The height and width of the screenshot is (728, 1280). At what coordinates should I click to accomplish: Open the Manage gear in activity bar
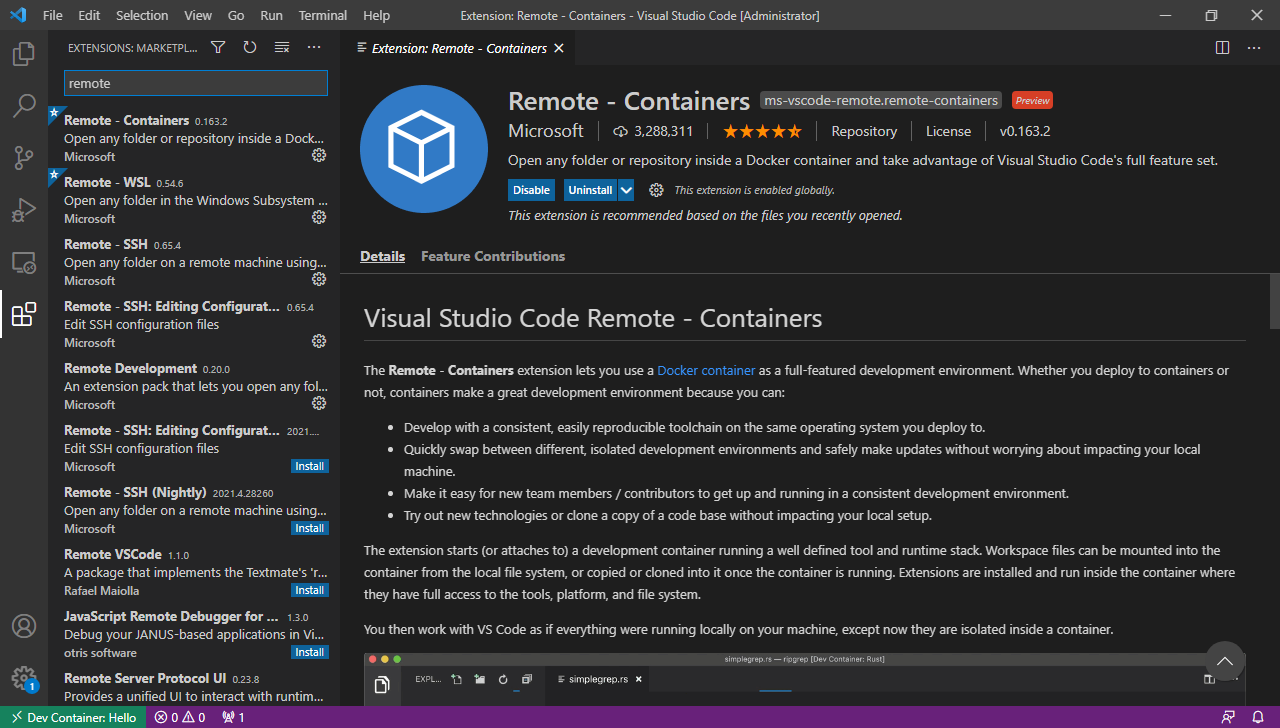24,678
